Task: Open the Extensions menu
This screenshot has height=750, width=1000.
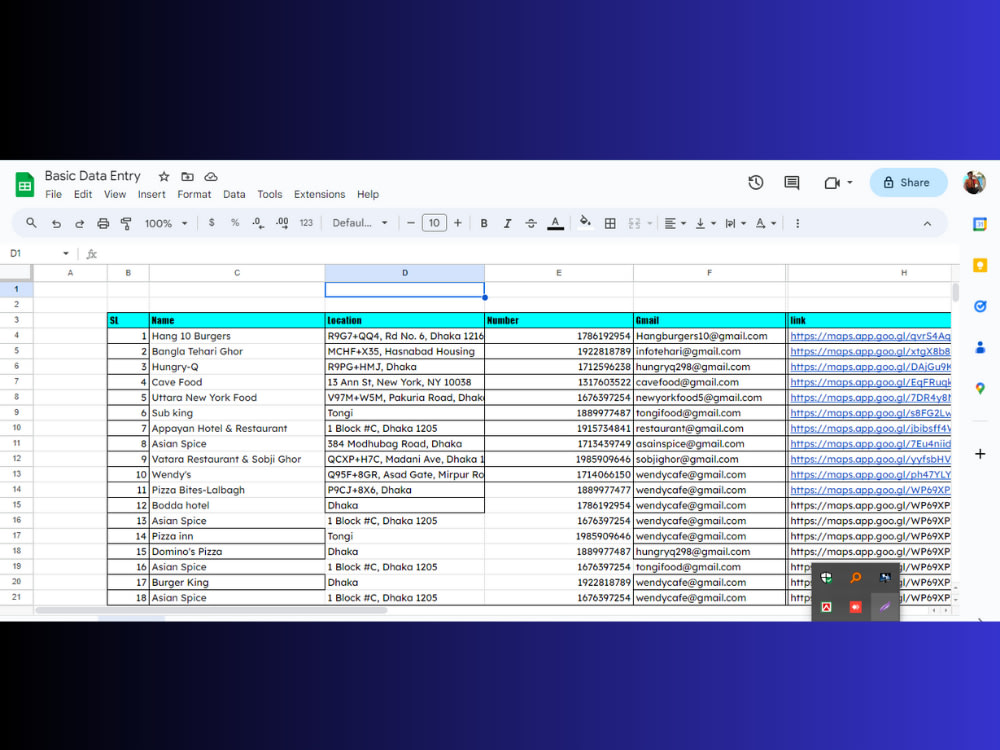Action: pyautogui.click(x=320, y=195)
